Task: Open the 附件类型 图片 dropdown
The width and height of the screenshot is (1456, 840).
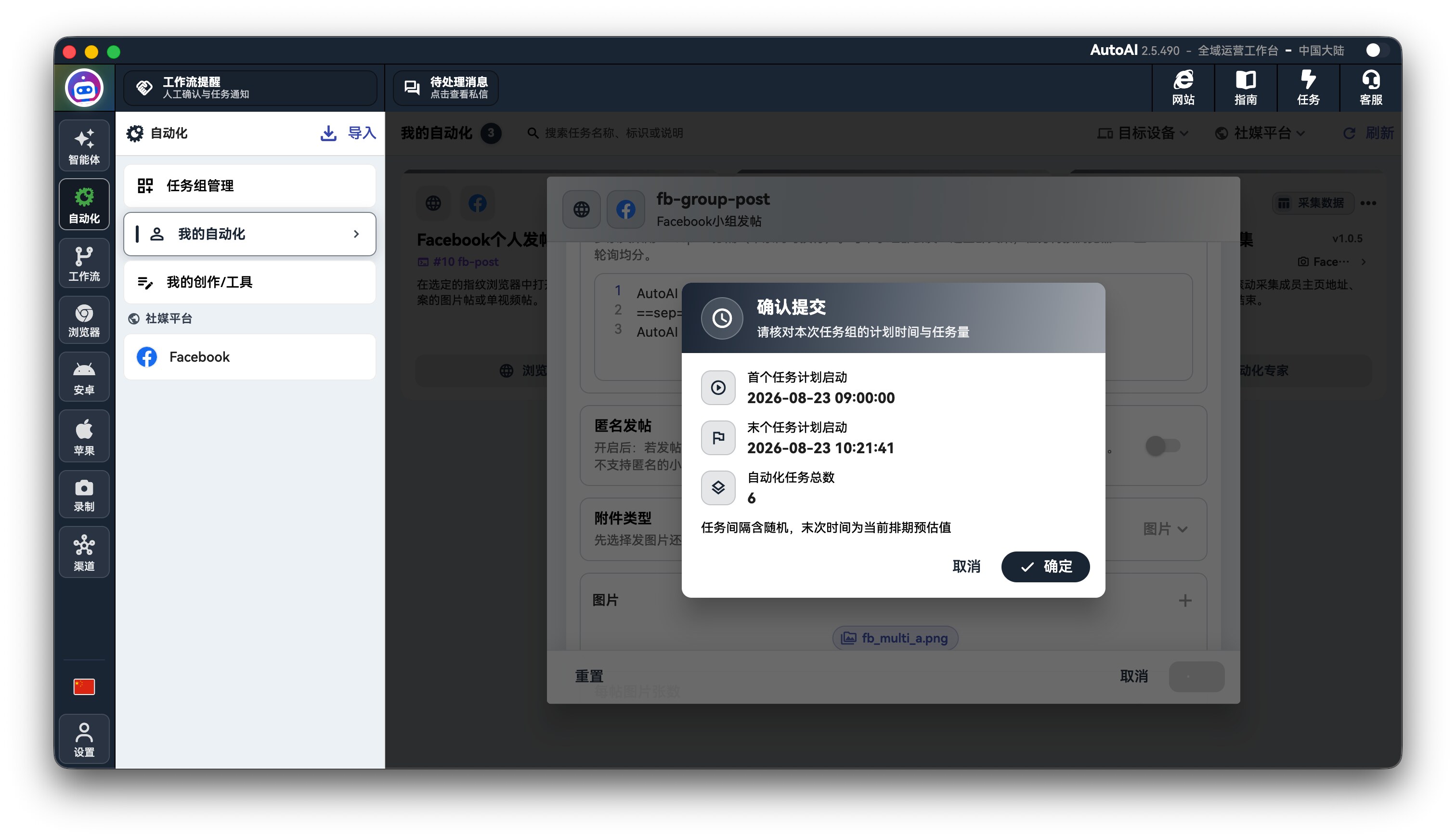Action: click(x=1165, y=529)
